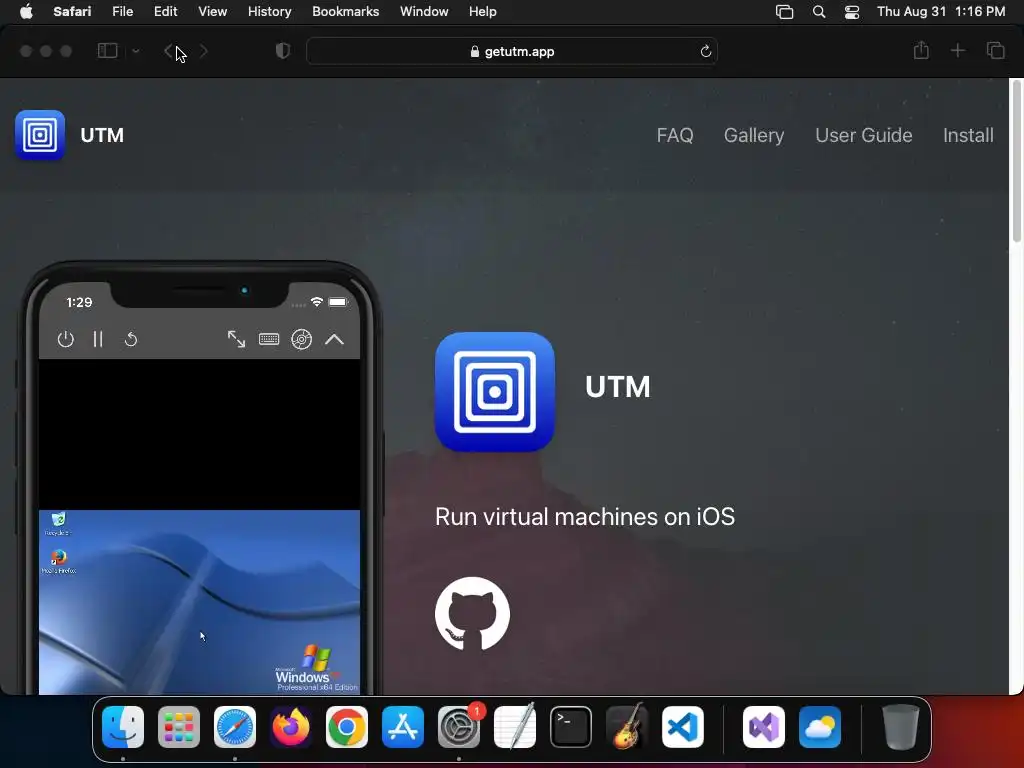This screenshot has height=768, width=1024.
Task: Open the Gallery link
Action: [x=754, y=135]
